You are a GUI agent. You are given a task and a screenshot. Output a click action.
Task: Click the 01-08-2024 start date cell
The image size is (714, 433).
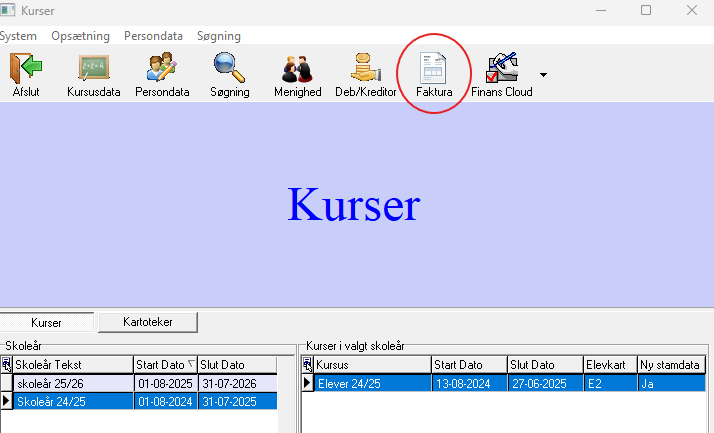click(x=166, y=402)
